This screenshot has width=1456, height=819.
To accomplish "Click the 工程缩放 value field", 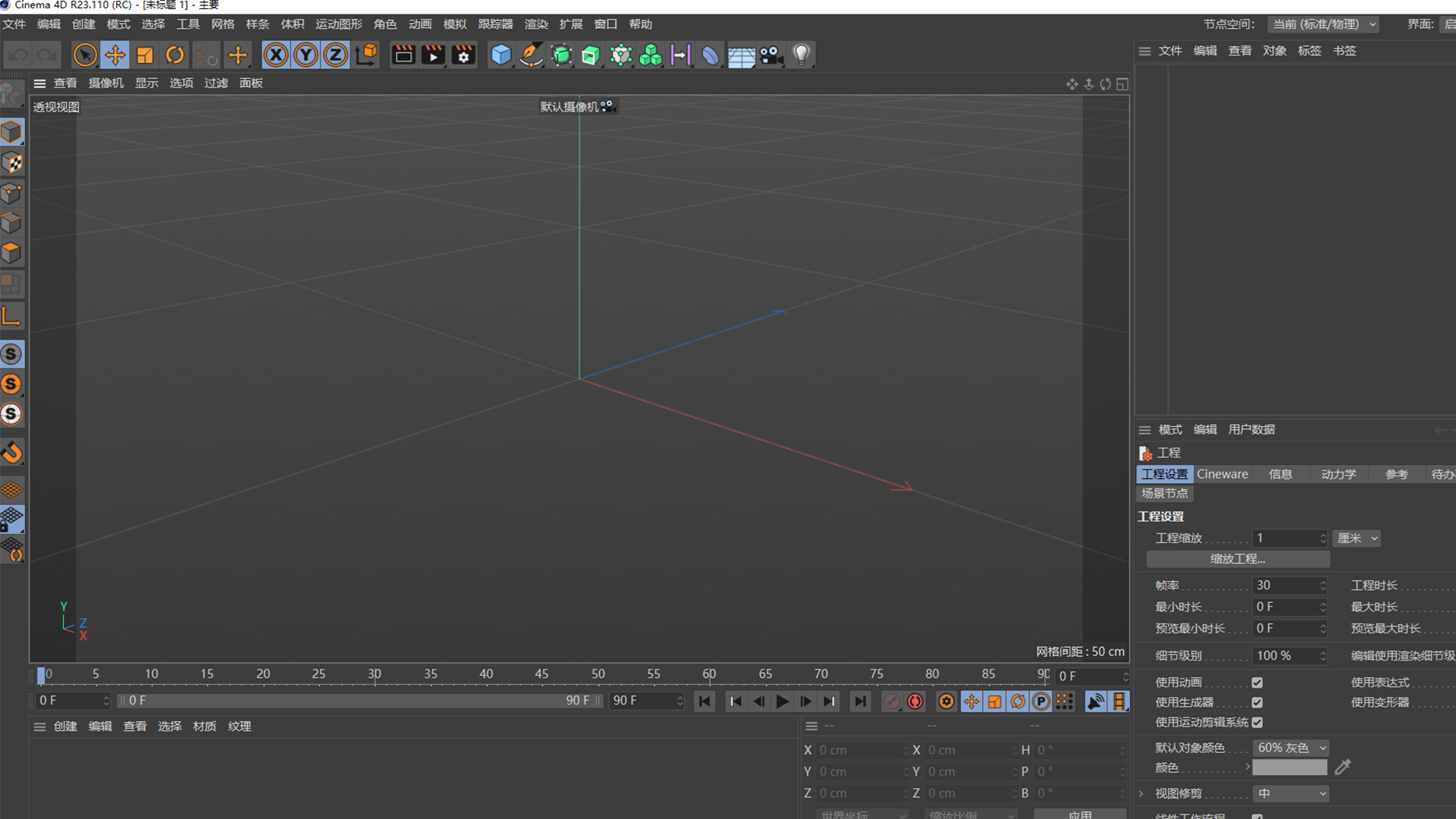I will pyautogui.click(x=1290, y=538).
